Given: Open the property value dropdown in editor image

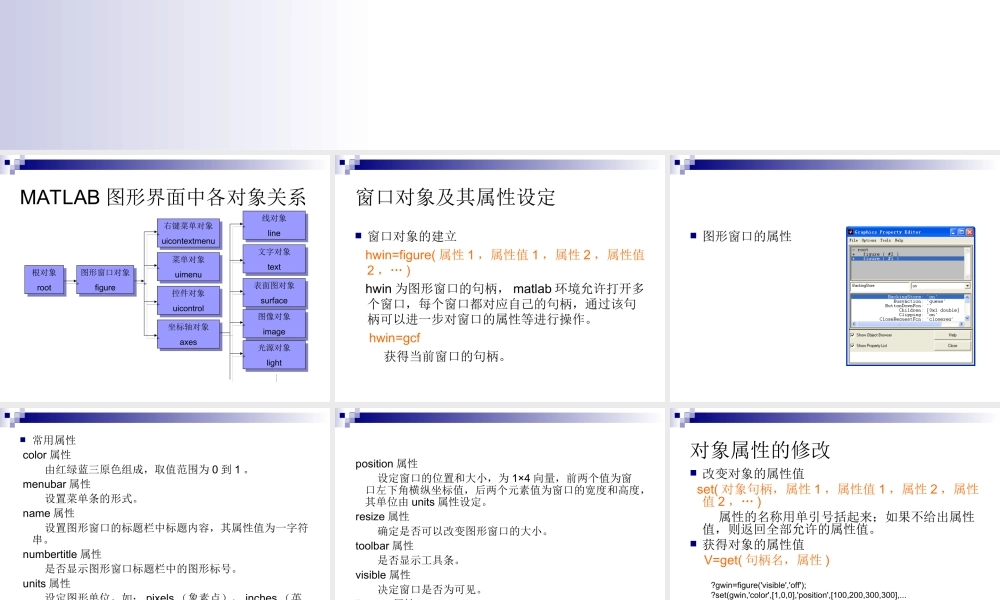Looking at the screenshot, I should pos(967,286).
